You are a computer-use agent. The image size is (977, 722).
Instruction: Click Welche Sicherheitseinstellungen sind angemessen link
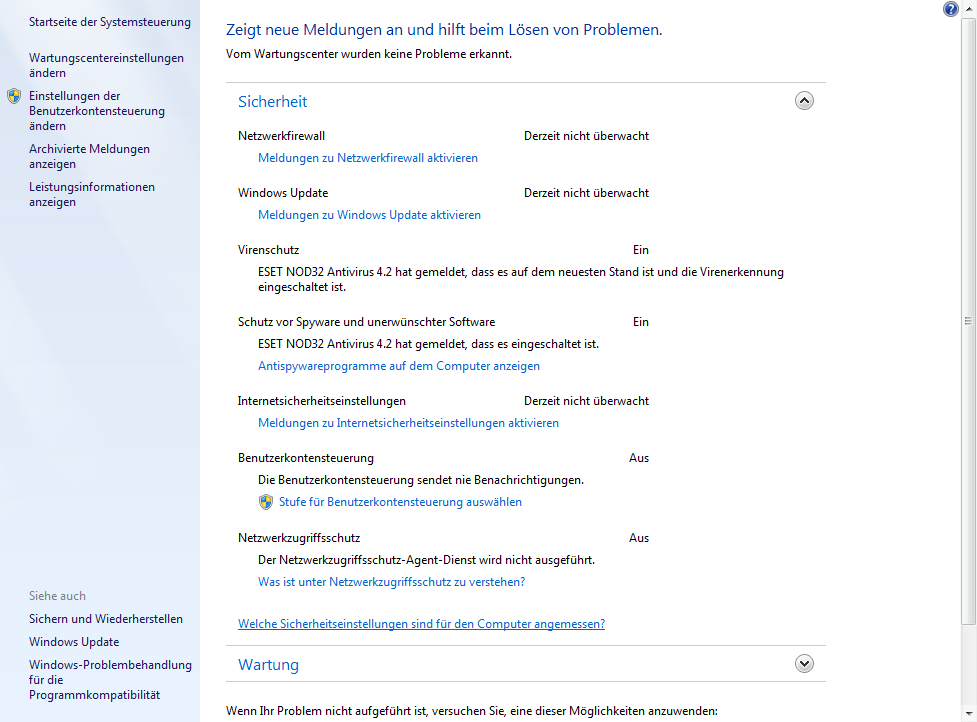(x=421, y=624)
